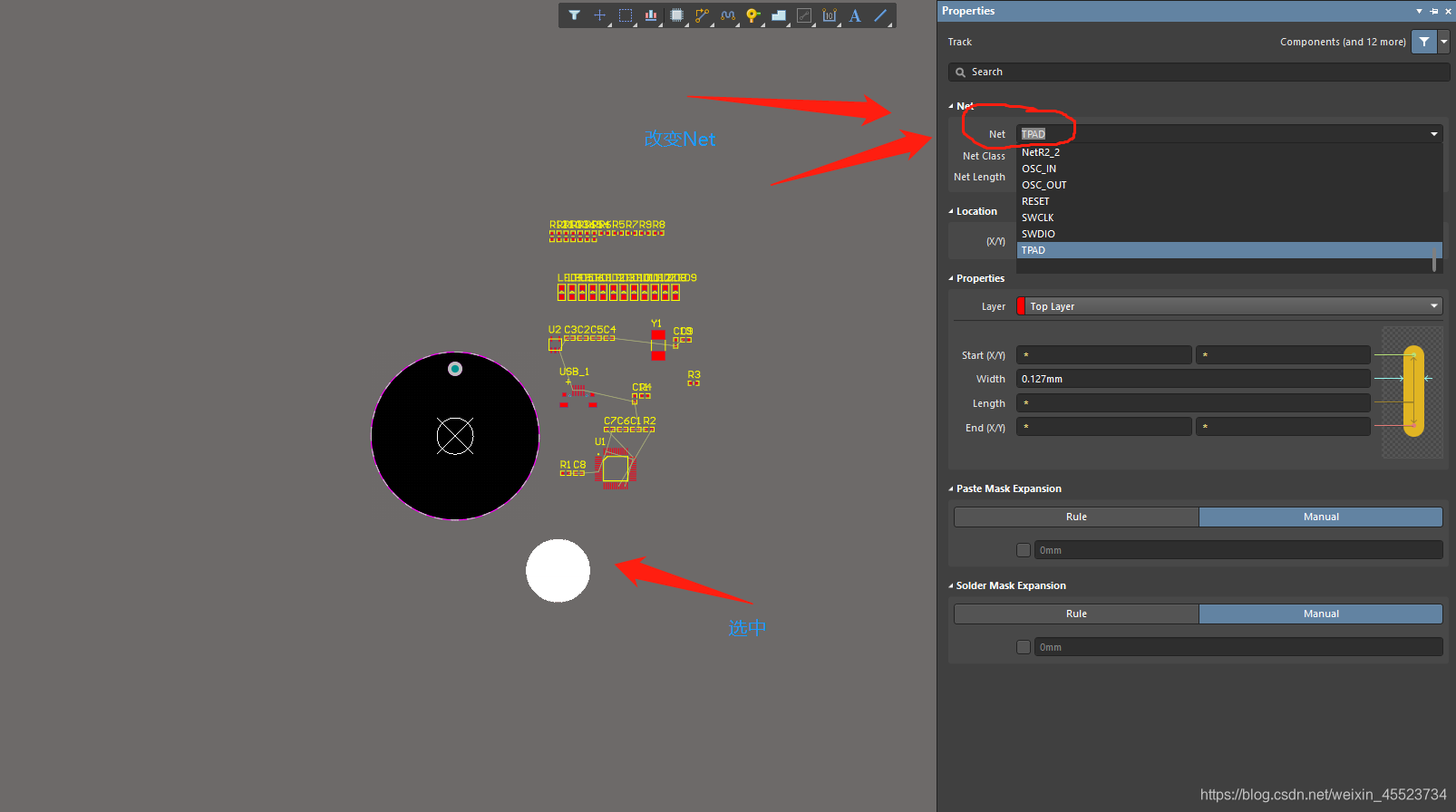Choose the dashed rectangle selection tool

tap(626, 15)
